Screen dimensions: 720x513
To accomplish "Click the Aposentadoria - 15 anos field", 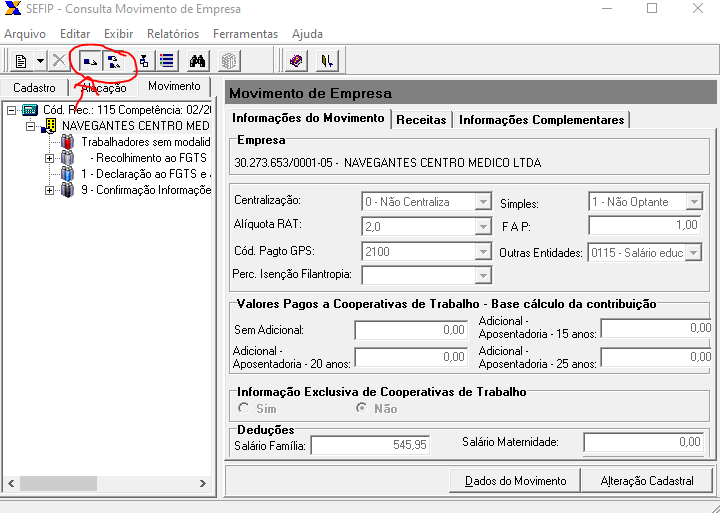I will [656, 328].
